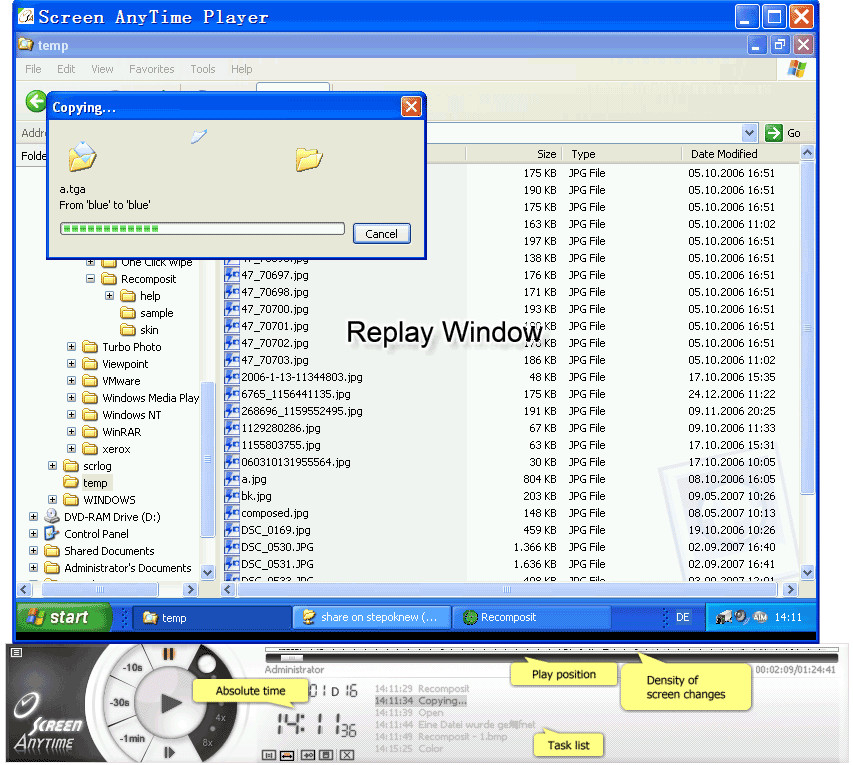The height and width of the screenshot is (765, 853).
Task: Open the Edit menu
Action: (66, 69)
